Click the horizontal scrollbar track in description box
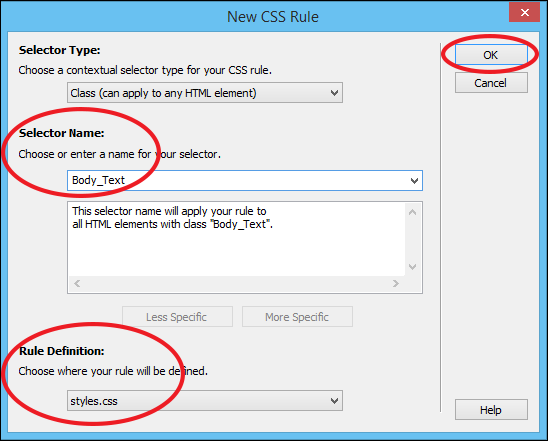Viewport: 548px width, 441px height. (x=236, y=283)
